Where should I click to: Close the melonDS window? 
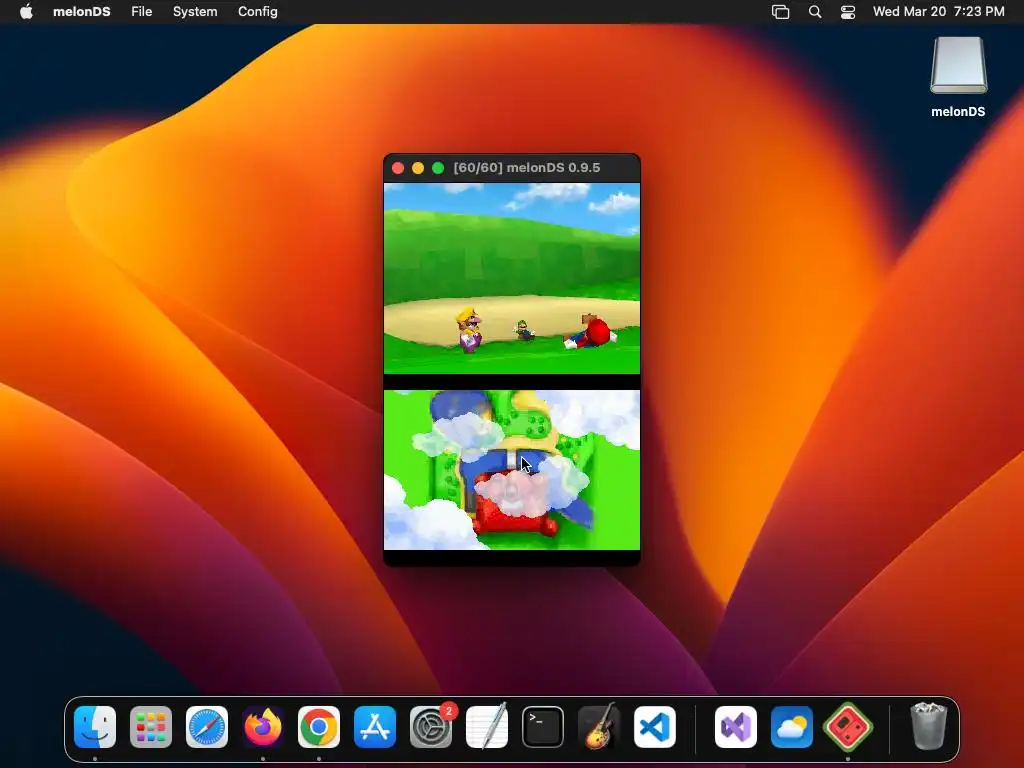point(398,168)
